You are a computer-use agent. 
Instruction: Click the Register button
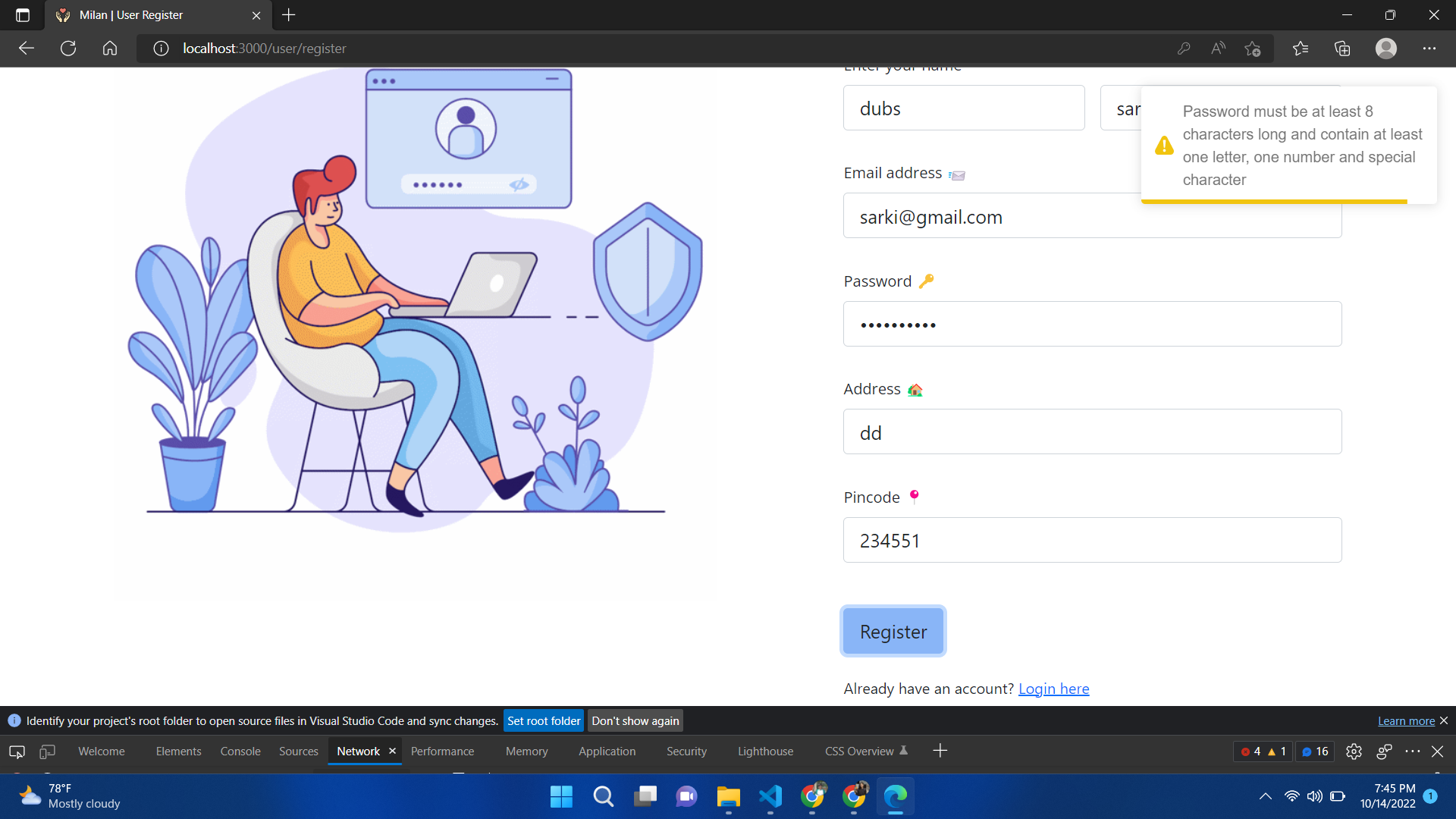[x=893, y=632]
